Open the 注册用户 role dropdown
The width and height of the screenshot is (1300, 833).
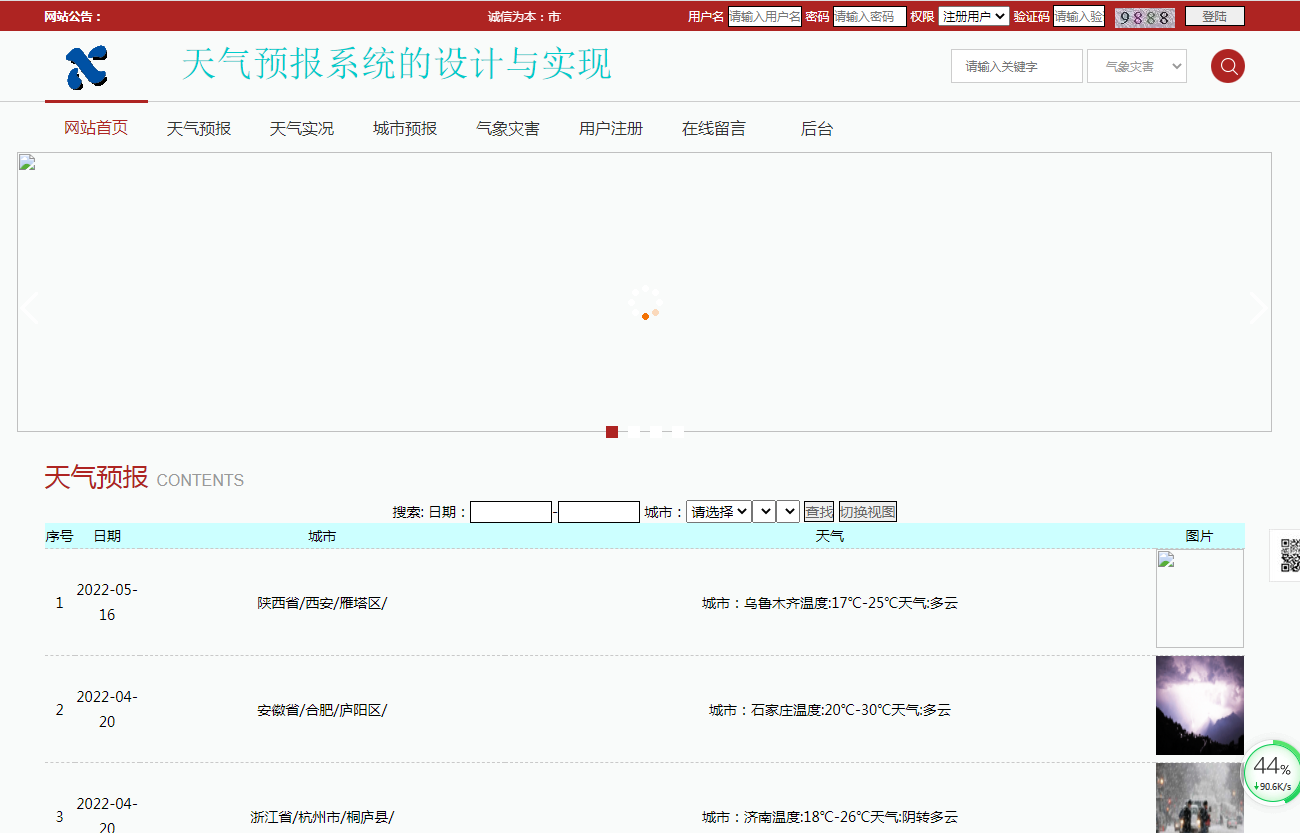click(x=973, y=17)
